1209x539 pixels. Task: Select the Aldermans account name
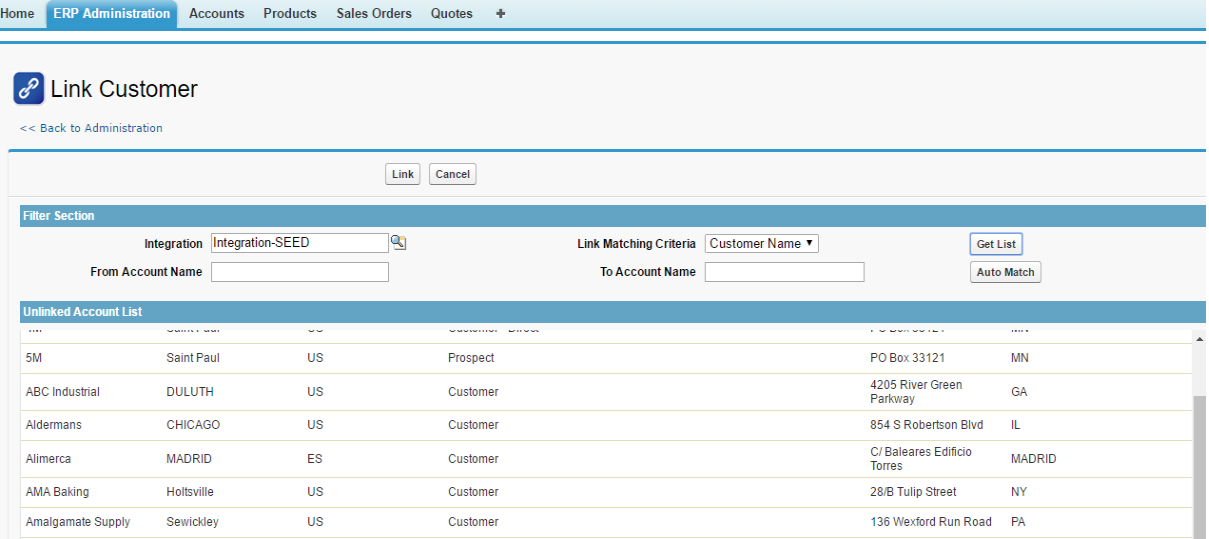tap(54, 425)
